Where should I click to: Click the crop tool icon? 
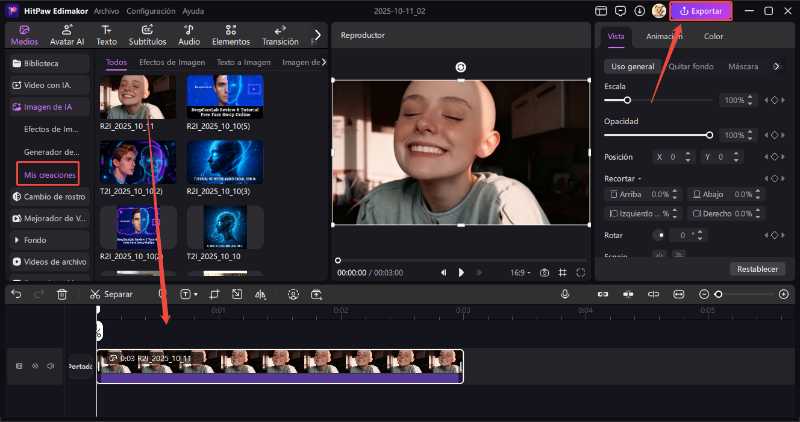coord(212,294)
